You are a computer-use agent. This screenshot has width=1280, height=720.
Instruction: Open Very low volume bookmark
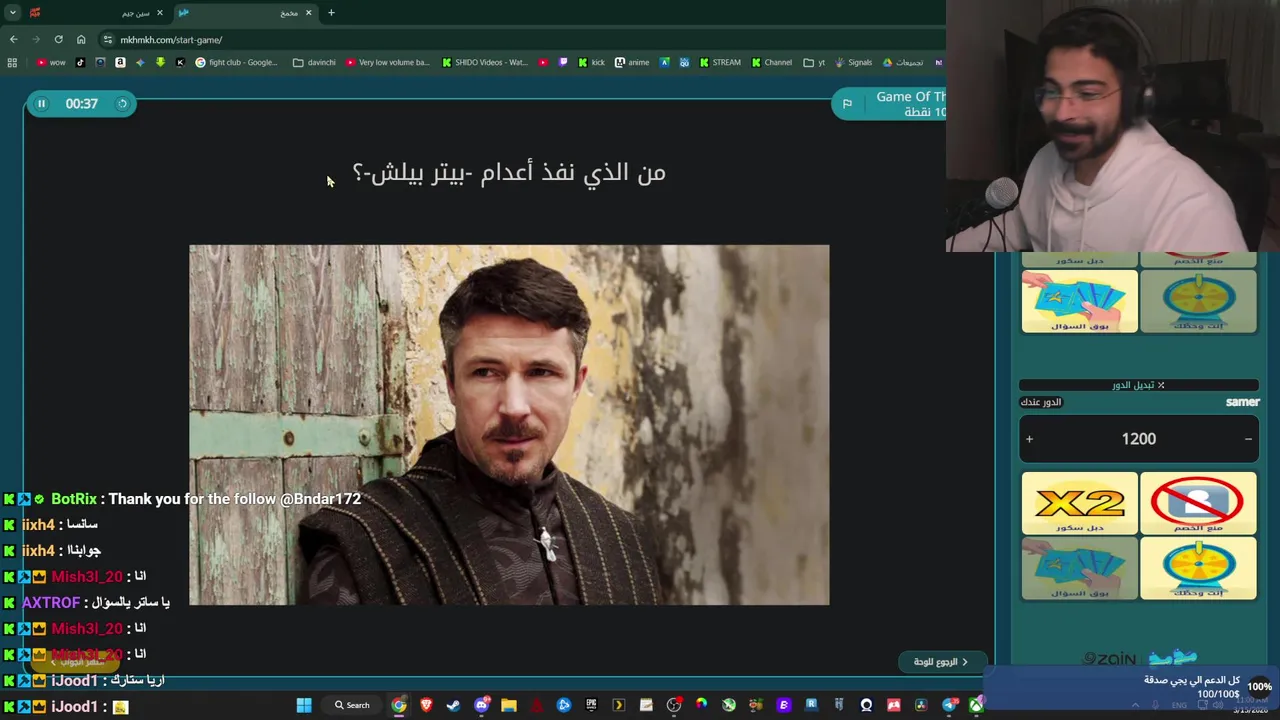387,63
